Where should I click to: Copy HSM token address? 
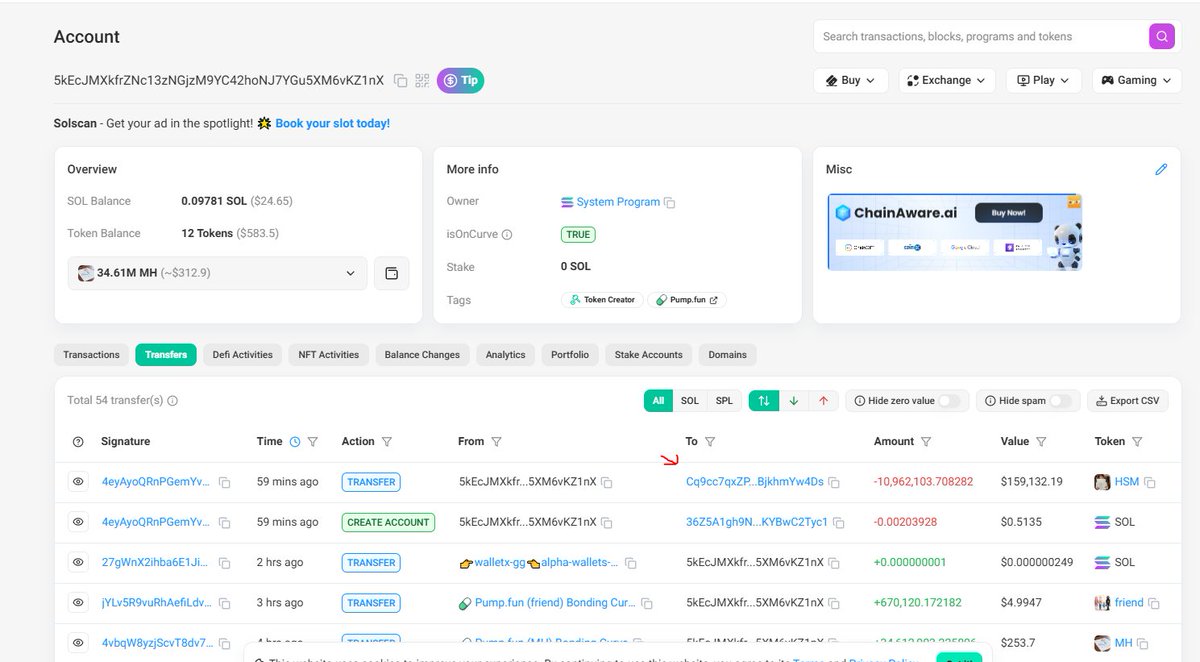(1150, 483)
